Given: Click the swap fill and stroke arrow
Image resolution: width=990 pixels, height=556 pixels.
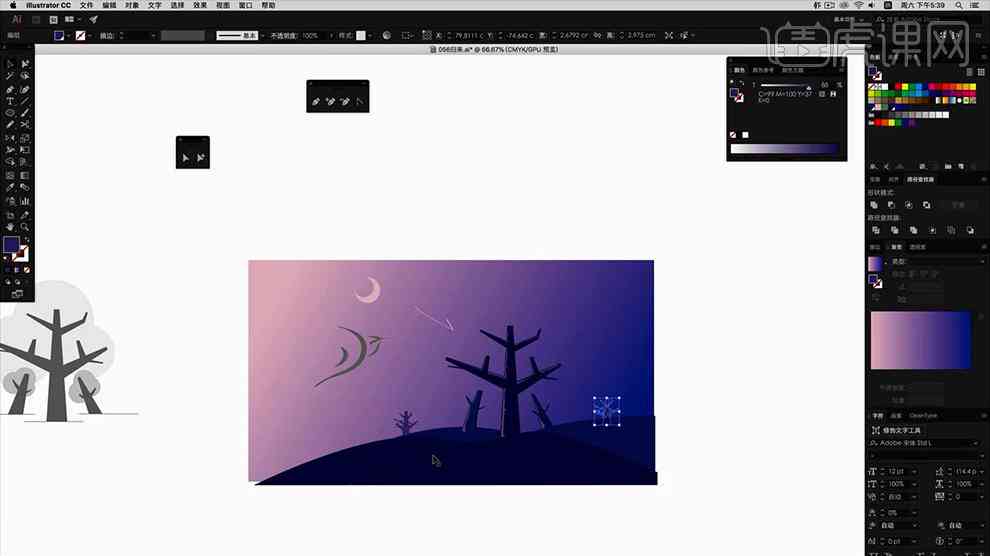Looking at the screenshot, I should tap(26, 240).
